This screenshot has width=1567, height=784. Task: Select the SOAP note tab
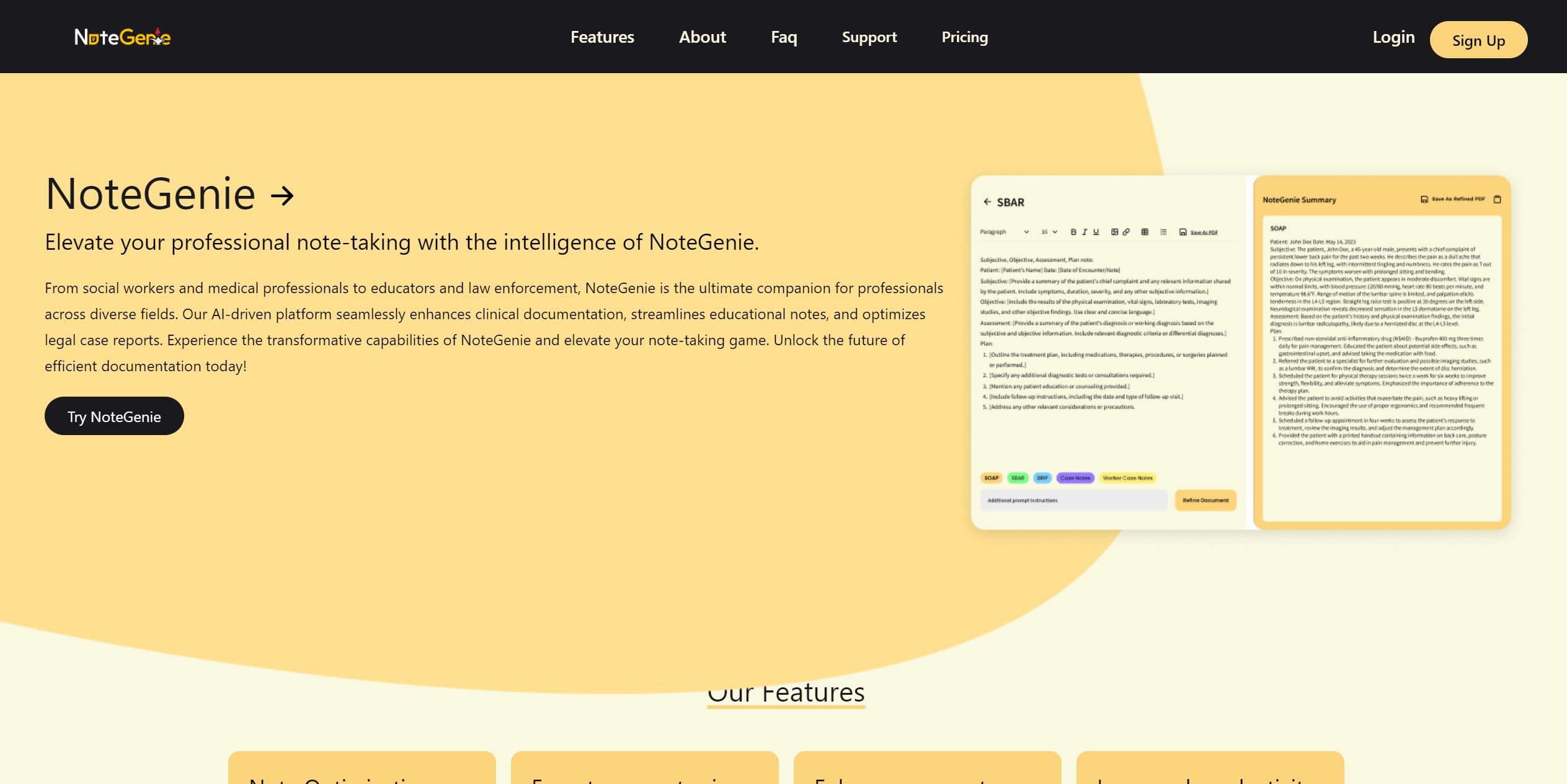[991, 477]
